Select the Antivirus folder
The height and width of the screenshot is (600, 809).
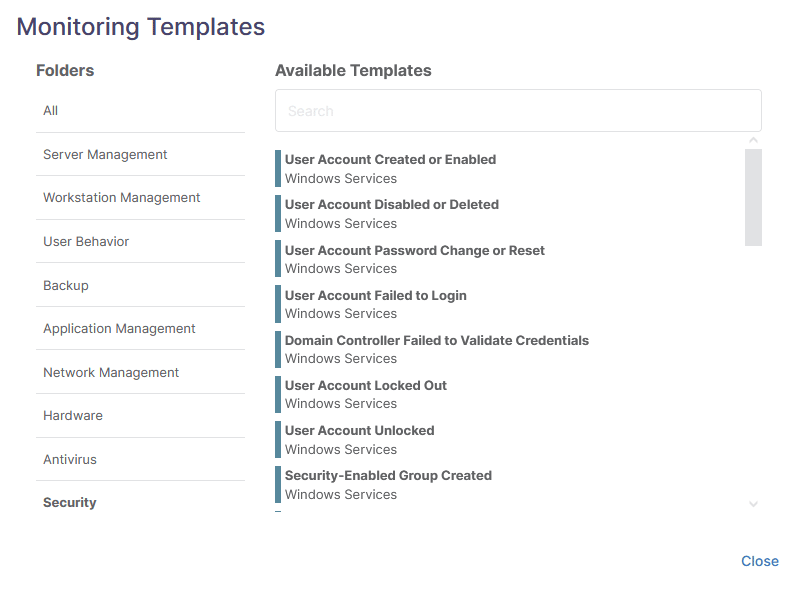[140, 460]
